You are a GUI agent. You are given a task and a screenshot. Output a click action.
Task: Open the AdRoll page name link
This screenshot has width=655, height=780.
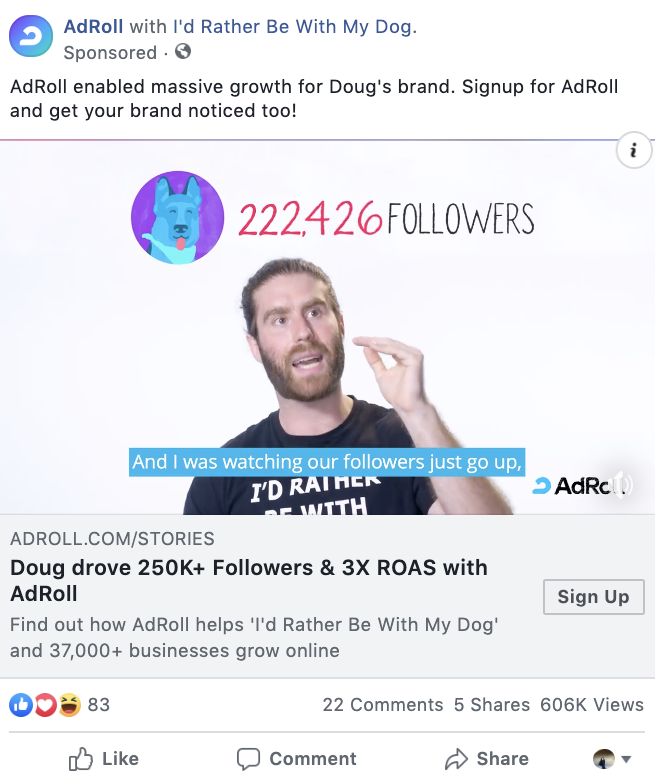(x=93, y=26)
